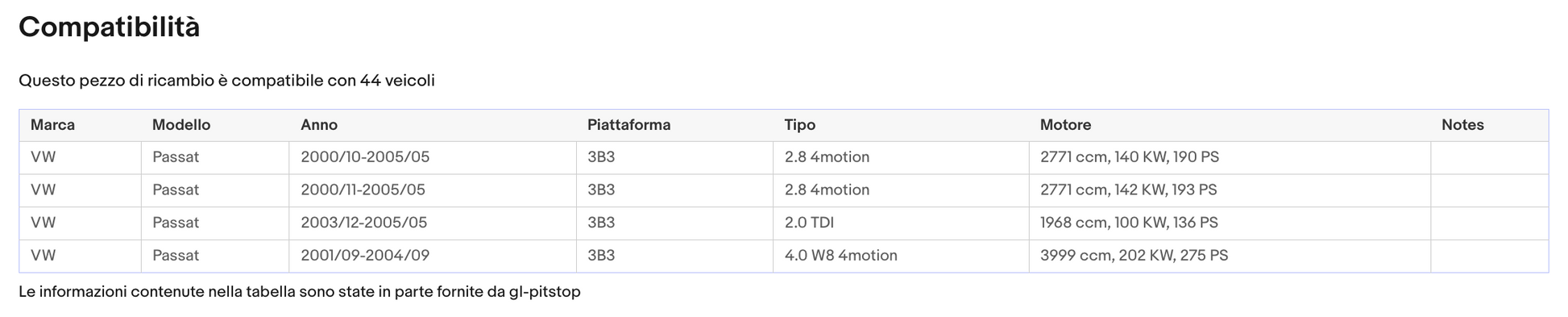1568x317 pixels.
Task: Click the Marca column header
Action: click(81, 125)
